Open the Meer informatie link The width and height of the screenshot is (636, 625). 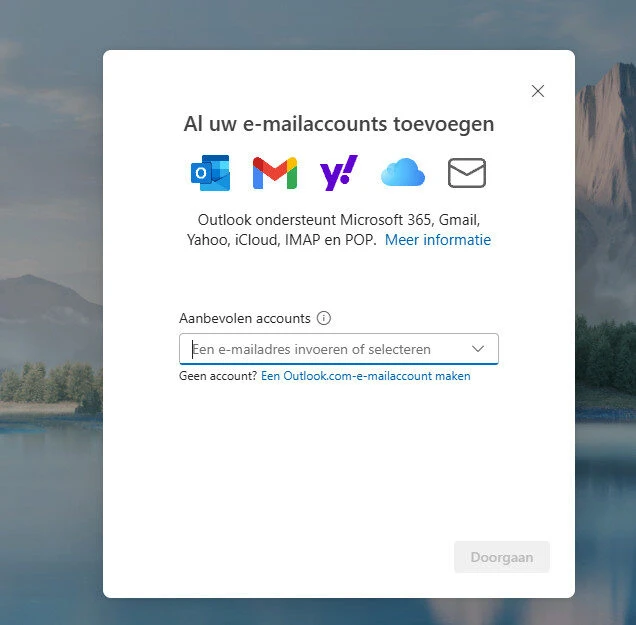tap(438, 240)
